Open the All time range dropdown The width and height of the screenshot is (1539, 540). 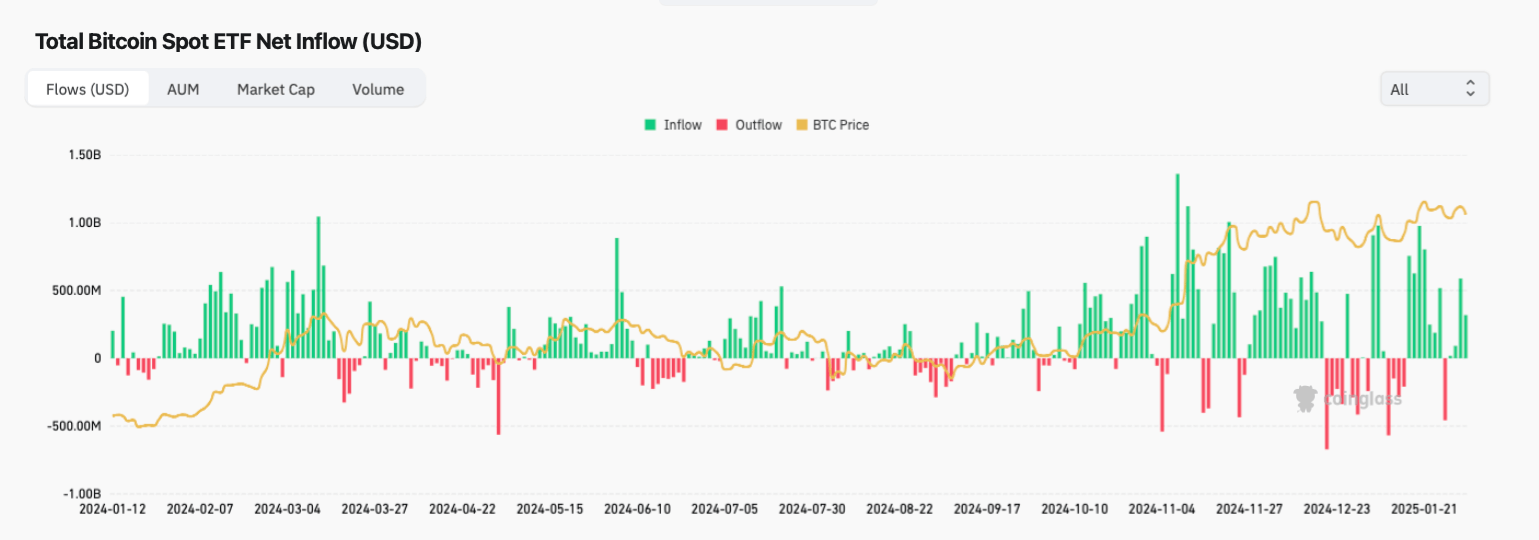[1433, 89]
